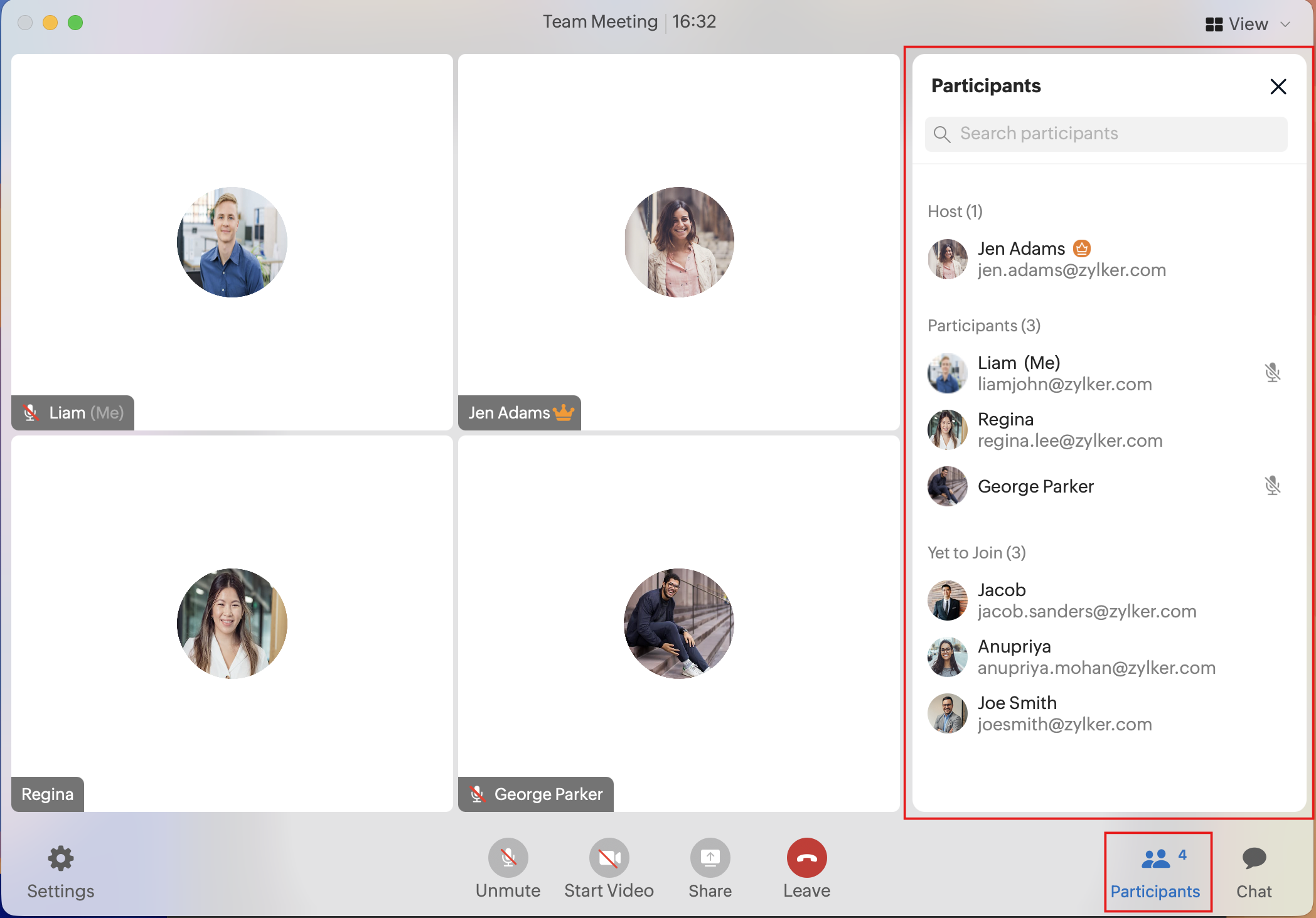Toggle the muted mic beside George Parker in the list
This screenshot has width=1316, height=918.
coord(1272,486)
